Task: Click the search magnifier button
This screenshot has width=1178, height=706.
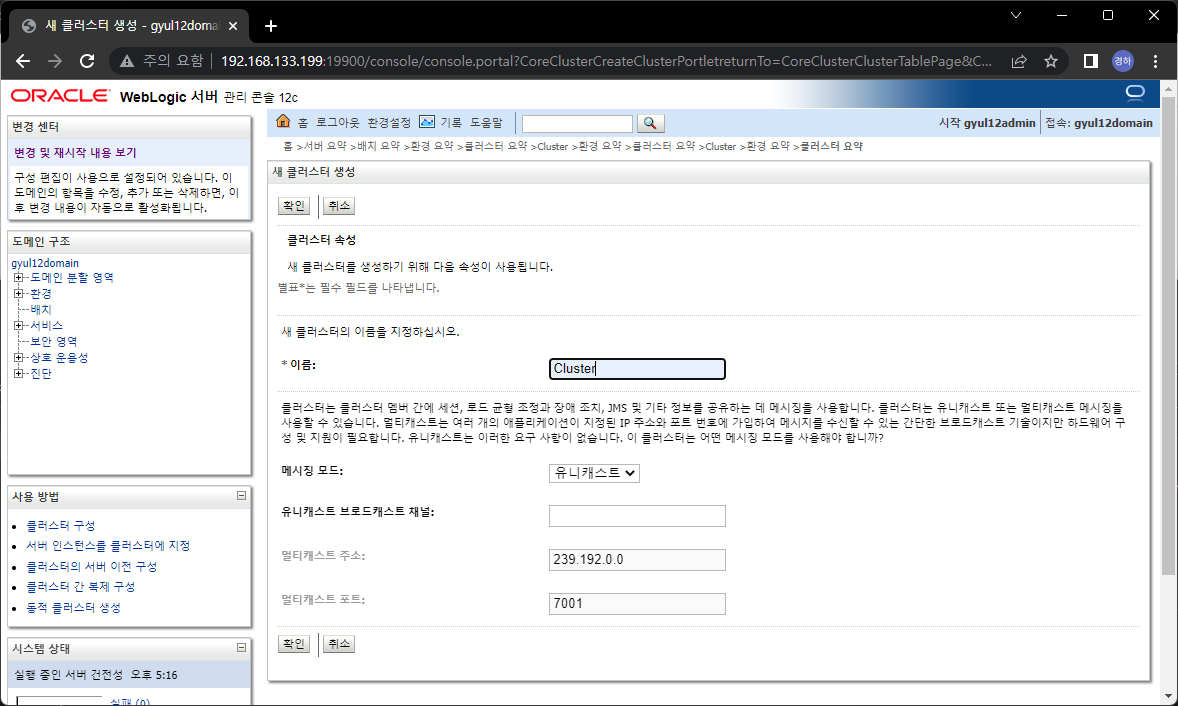Action: point(651,123)
